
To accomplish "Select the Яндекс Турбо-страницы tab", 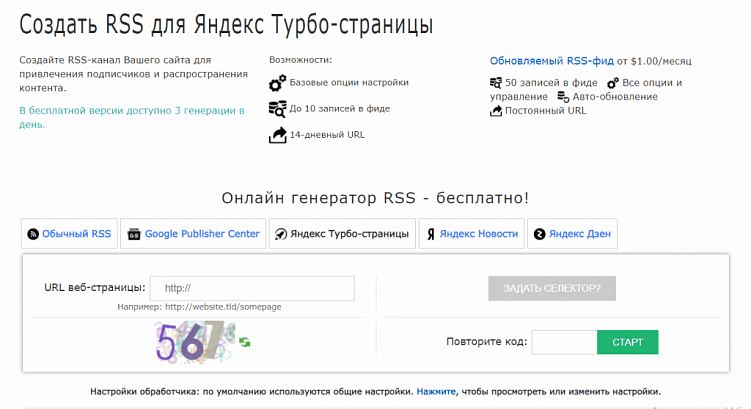I will click(342, 234).
